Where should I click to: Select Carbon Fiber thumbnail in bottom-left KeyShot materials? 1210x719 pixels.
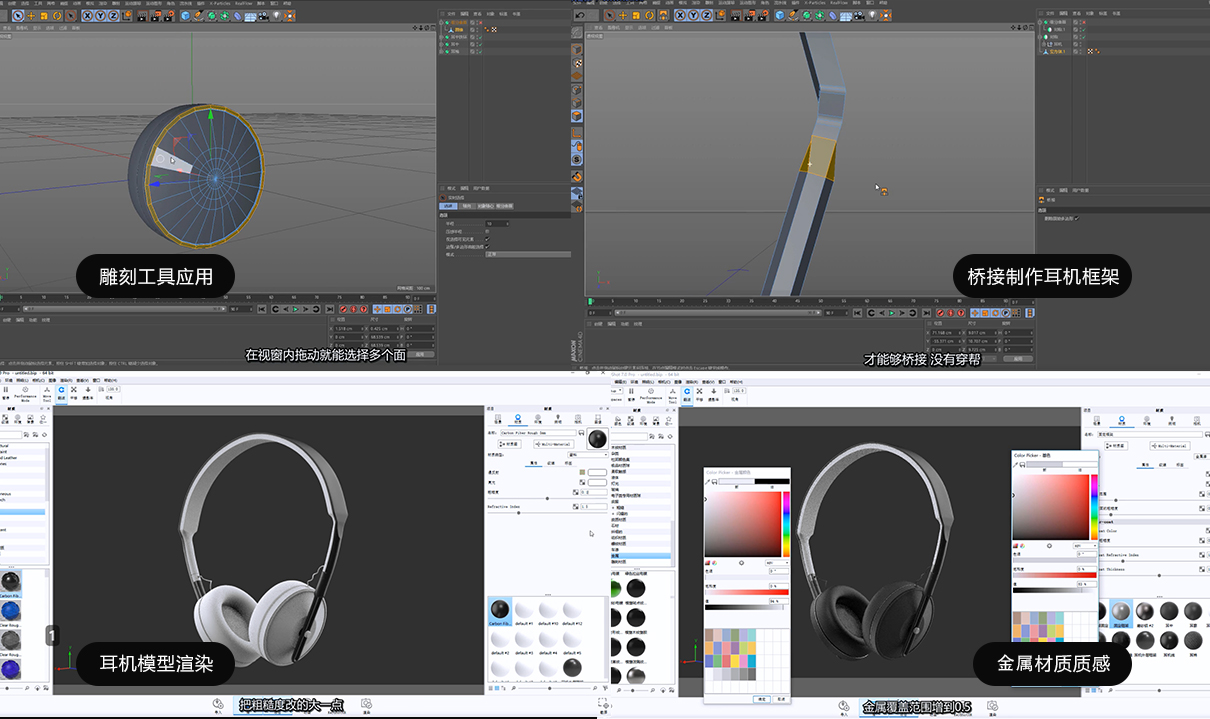pyautogui.click(x=500, y=611)
